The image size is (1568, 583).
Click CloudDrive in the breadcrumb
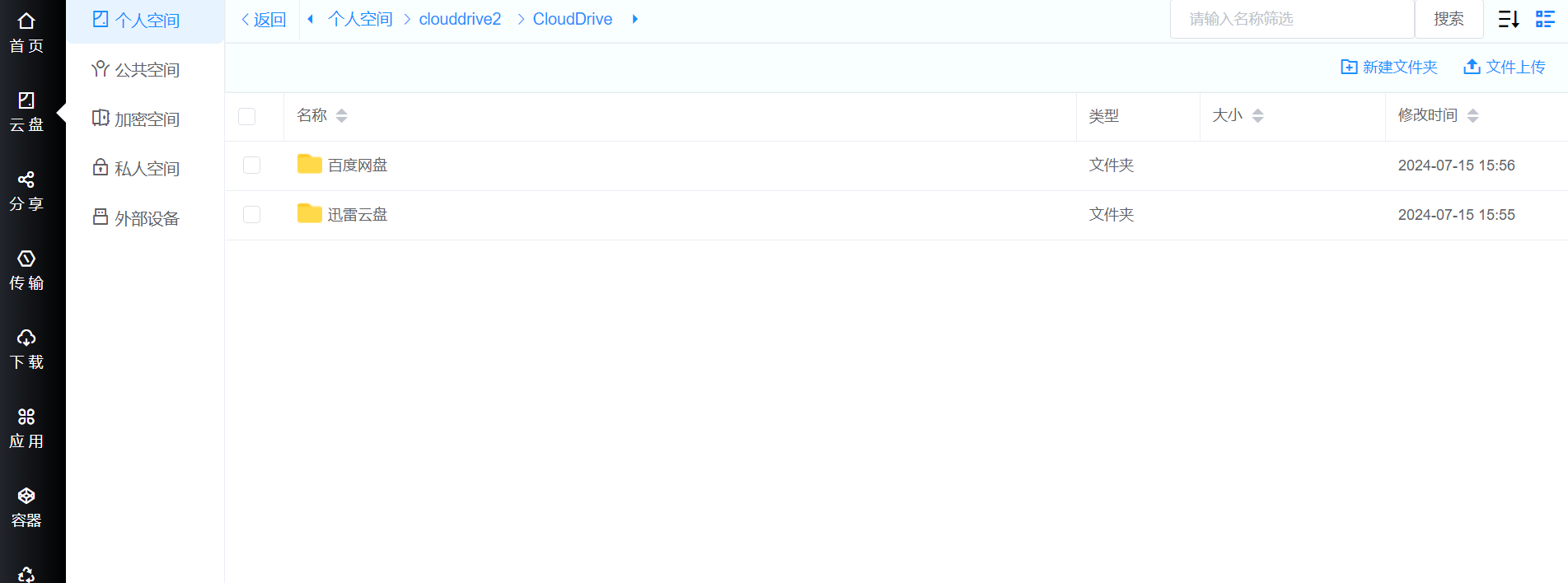click(x=573, y=19)
